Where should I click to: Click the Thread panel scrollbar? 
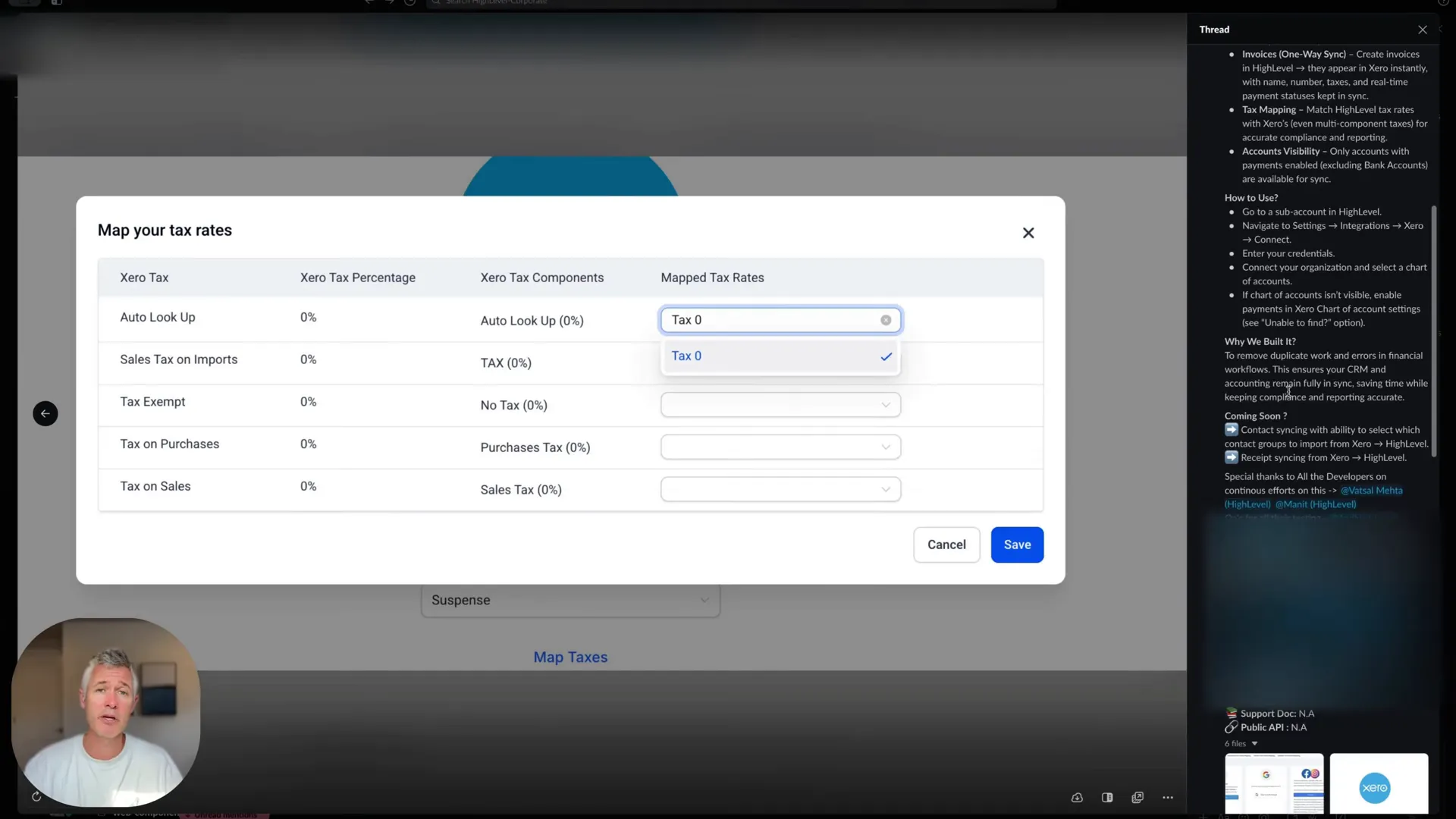pyautogui.click(x=1433, y=331)
